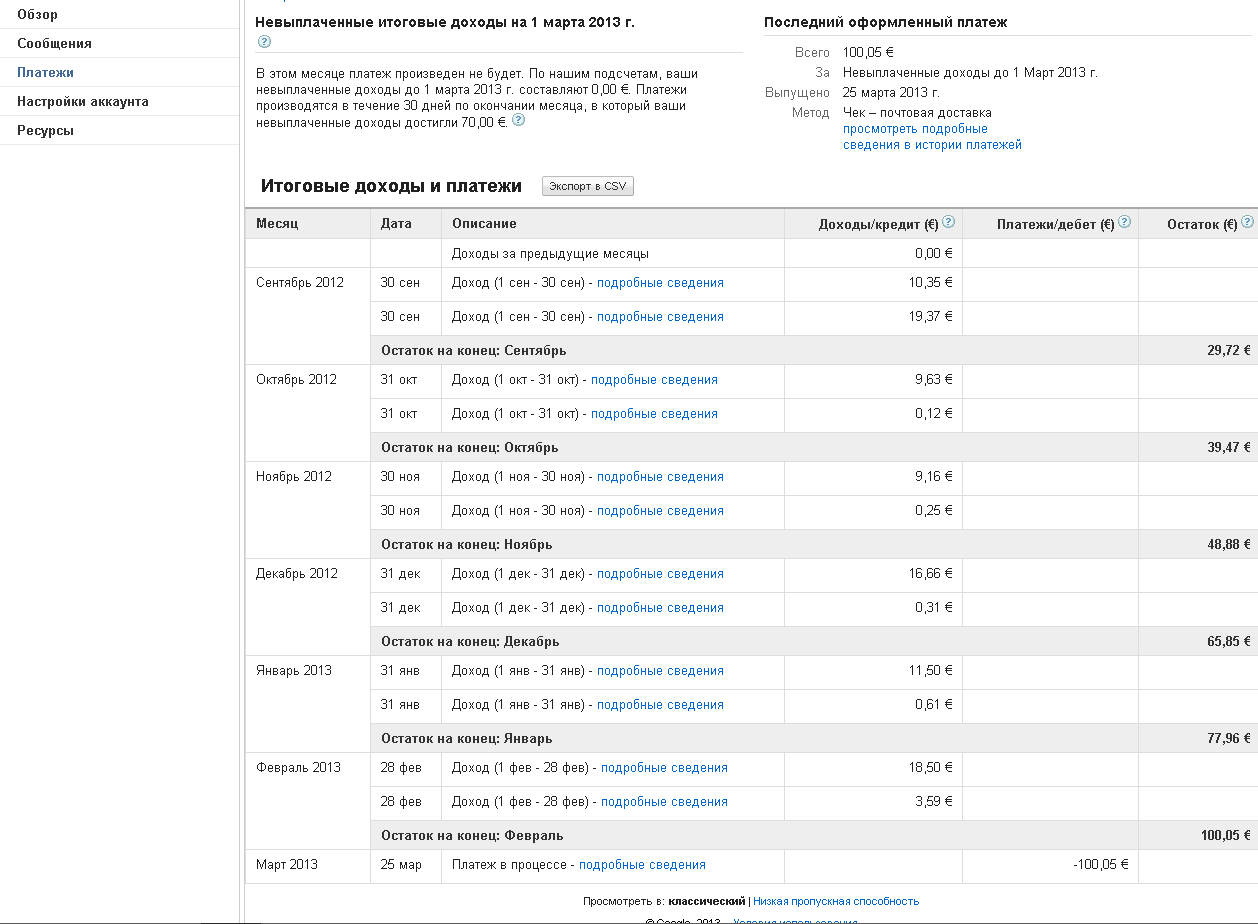Open details for October 0,12 € income
The image size is (1258, 924).
[x=654, y=414]
